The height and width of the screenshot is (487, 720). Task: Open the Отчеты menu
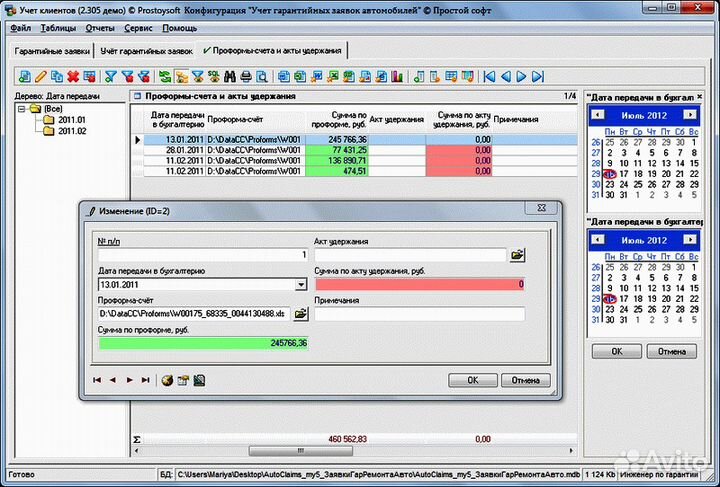[x=100, y=28]
